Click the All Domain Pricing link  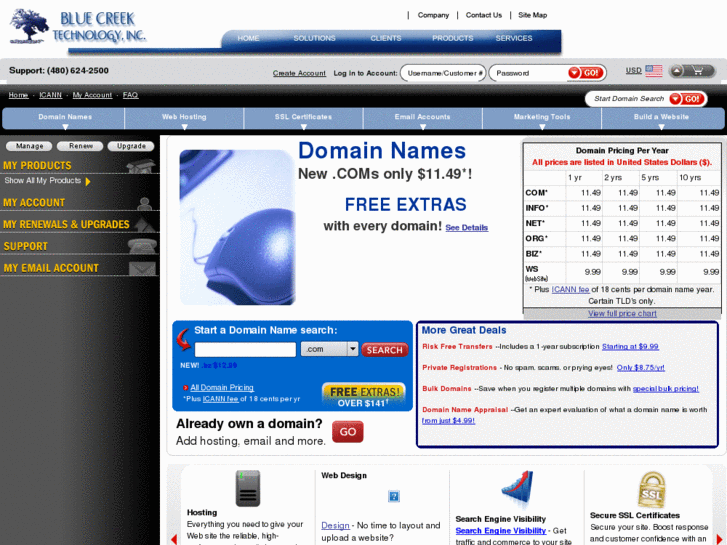click(222, 388)
